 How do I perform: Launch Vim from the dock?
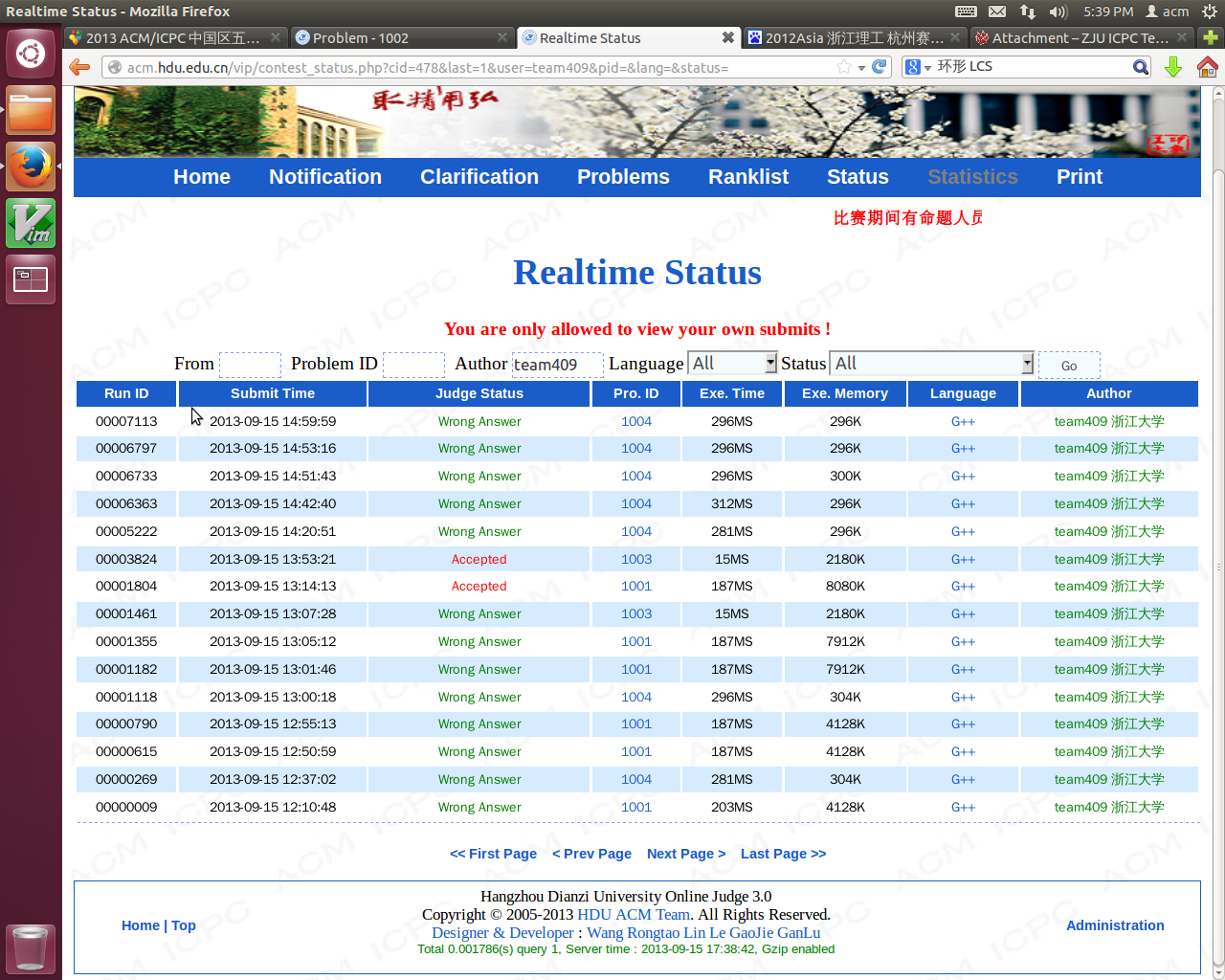(31, 223)
